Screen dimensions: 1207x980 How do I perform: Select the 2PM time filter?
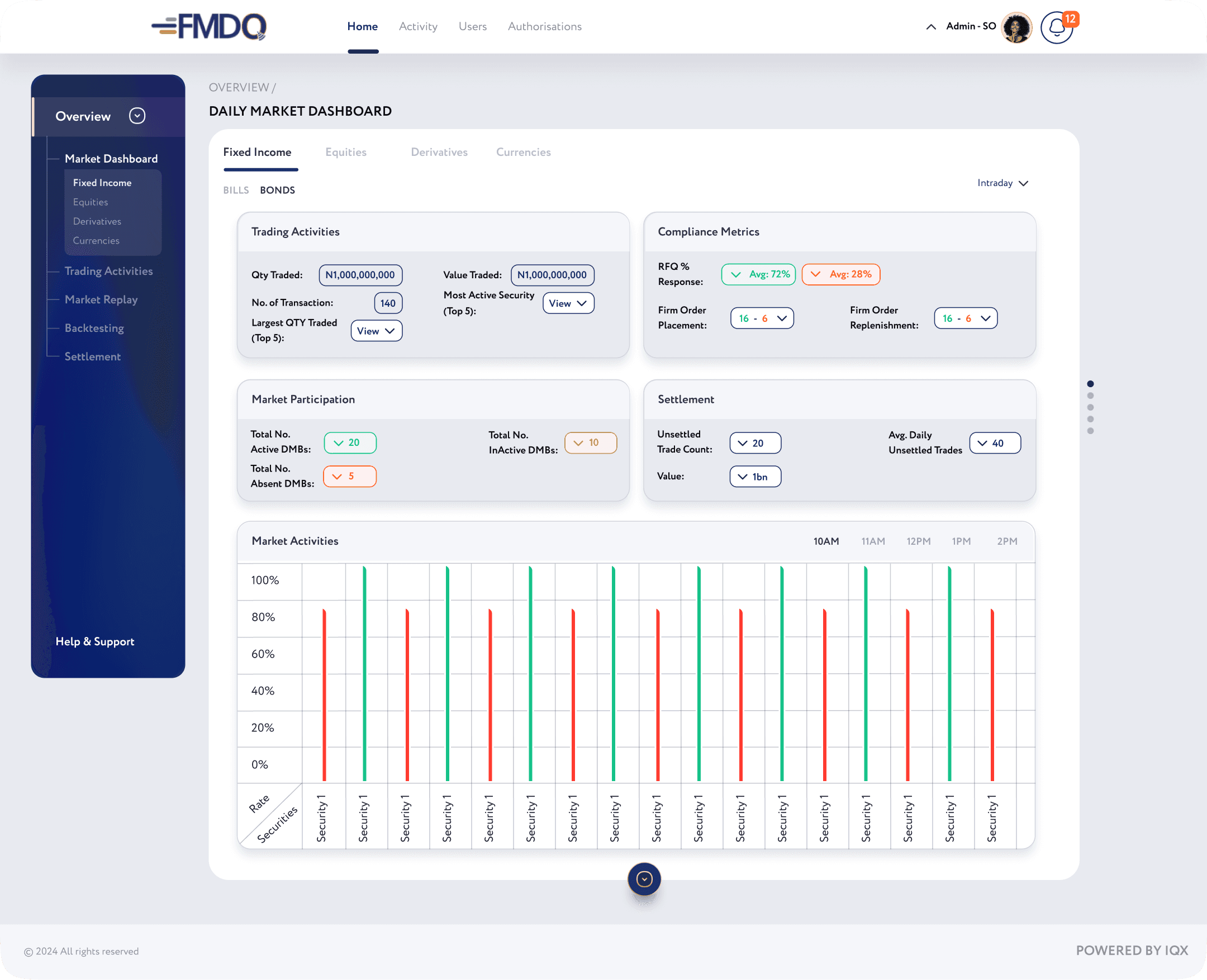pyautogui.click(x=1006, y=541)
